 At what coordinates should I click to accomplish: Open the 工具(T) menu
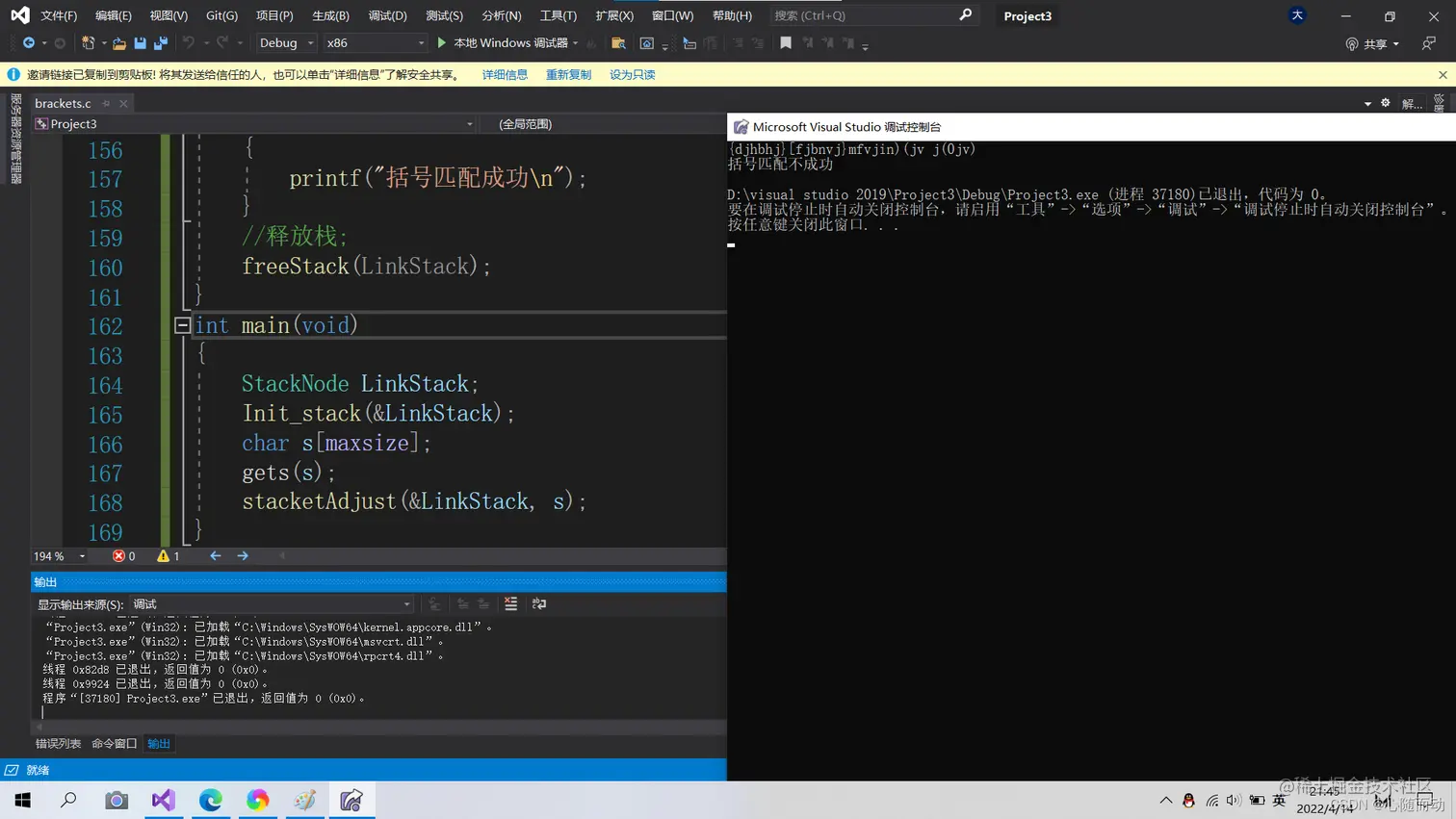click(558, 15)
